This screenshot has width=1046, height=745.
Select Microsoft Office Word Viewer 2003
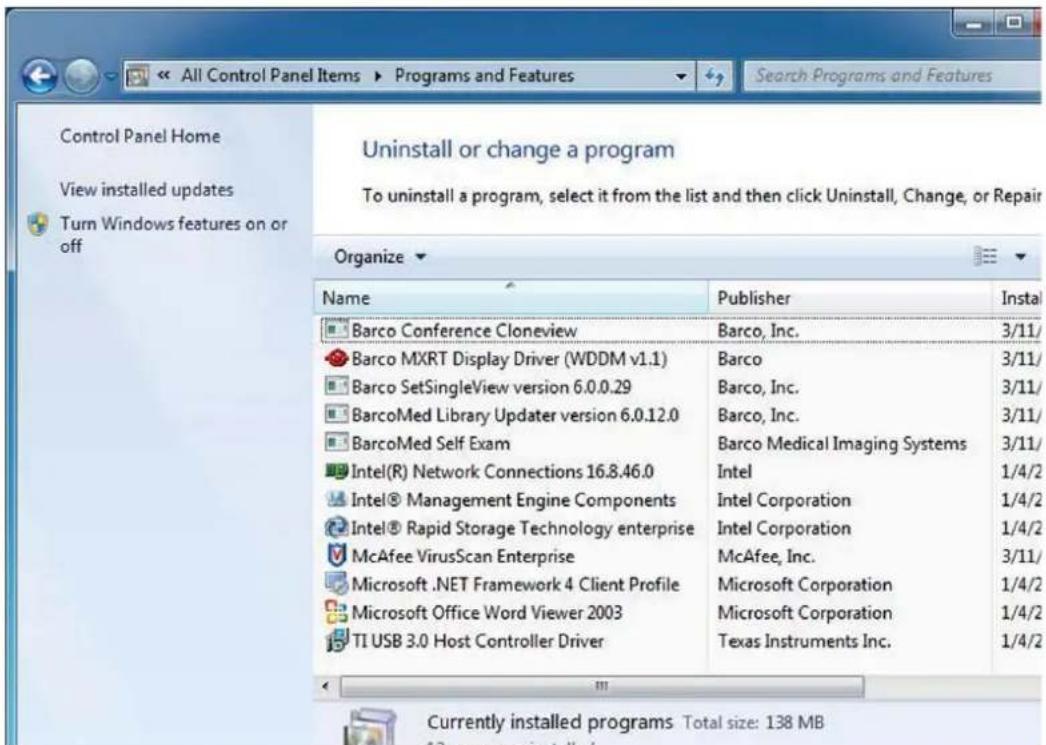[x=486, y=612]
